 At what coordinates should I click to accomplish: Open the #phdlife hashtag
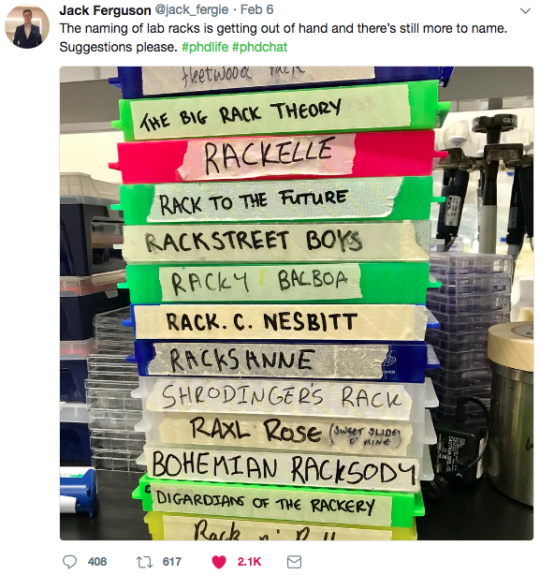point(205,47)
